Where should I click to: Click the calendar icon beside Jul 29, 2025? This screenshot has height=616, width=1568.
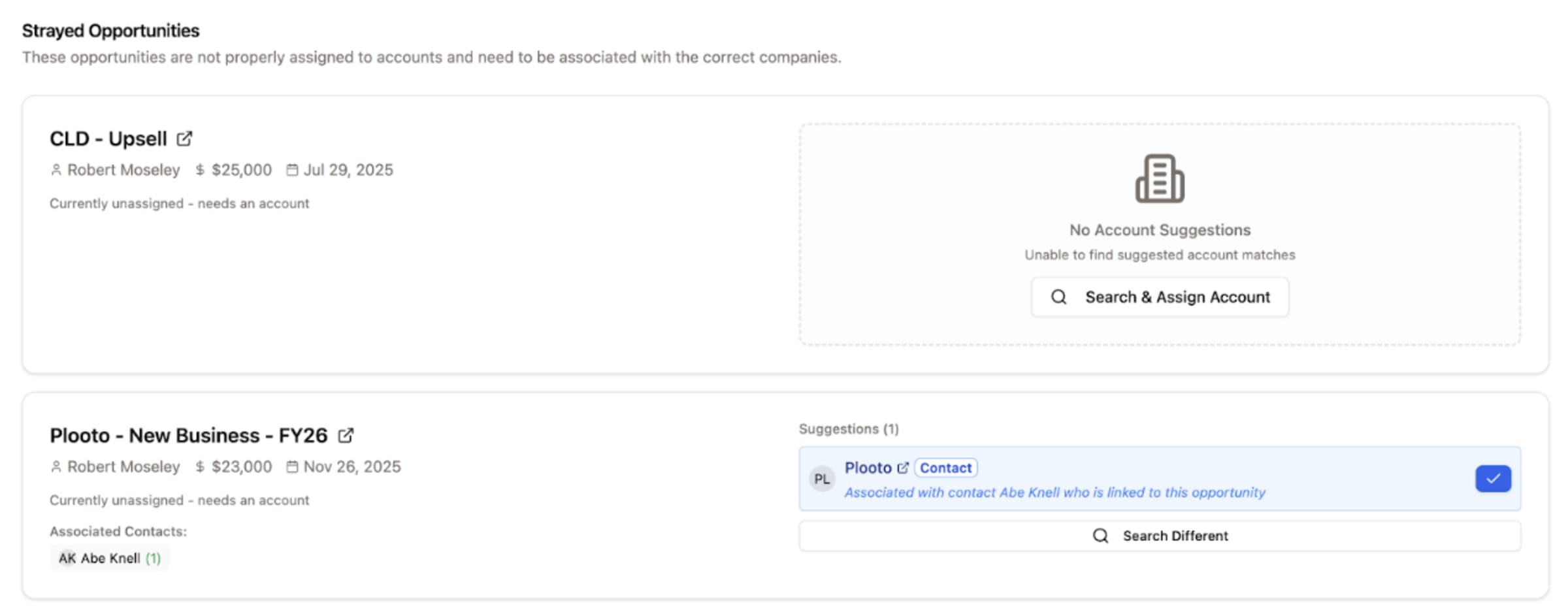click(292, 170)
